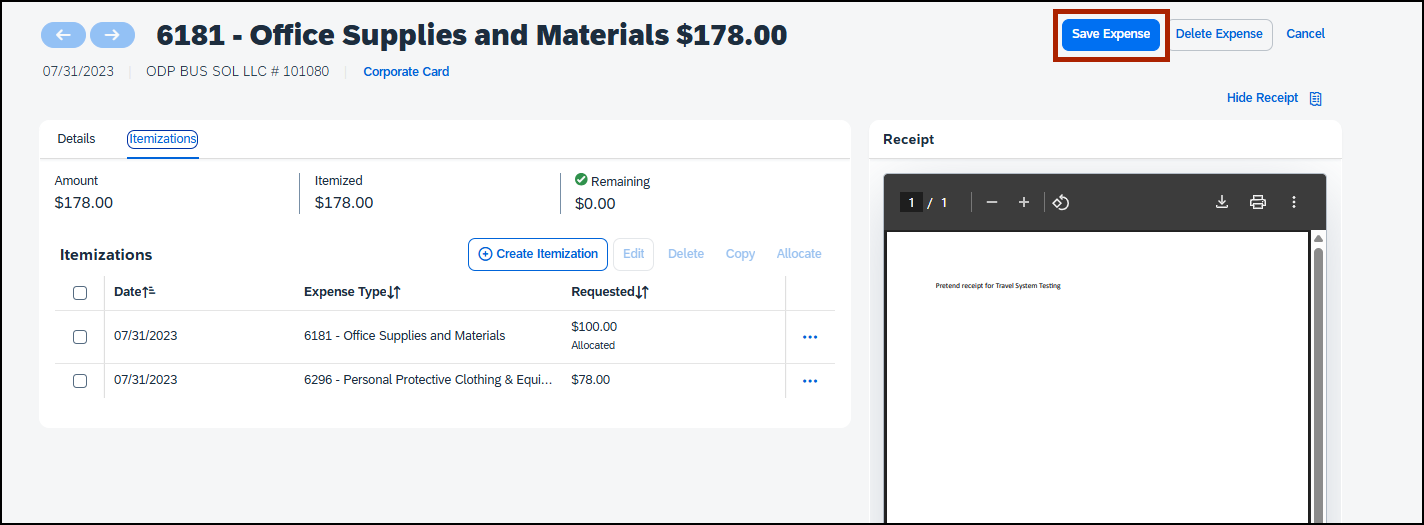Screen dimensions: 1424x525
Task: Click the Edit itemization button
Action: 634,254
